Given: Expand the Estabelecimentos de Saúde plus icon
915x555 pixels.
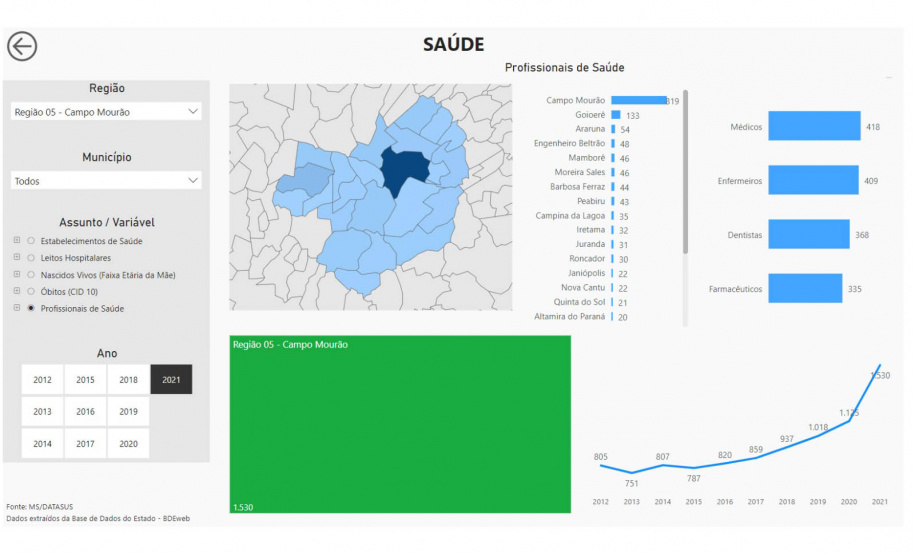Looking at the screenshot, I should [x=16, y=241].
